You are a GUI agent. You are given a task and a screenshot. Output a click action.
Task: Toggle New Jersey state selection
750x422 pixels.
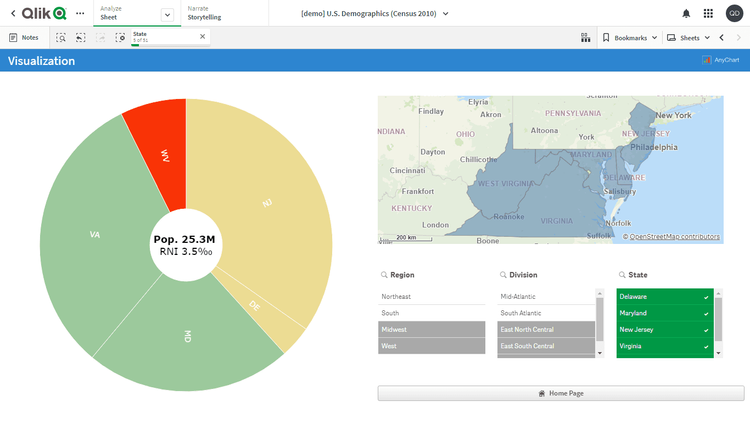(x=664, y=330)
